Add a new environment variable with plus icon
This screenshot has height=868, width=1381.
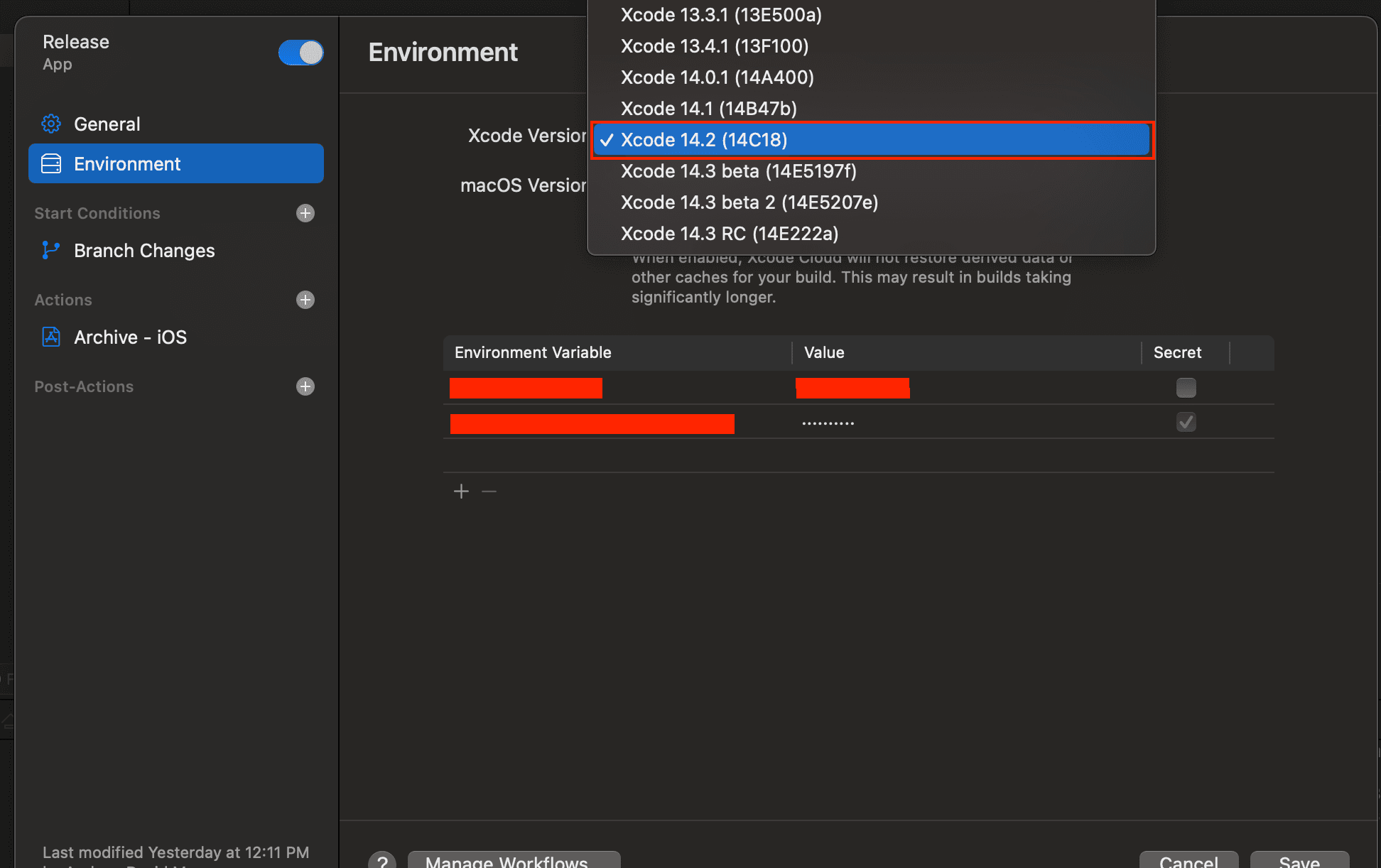460,491
